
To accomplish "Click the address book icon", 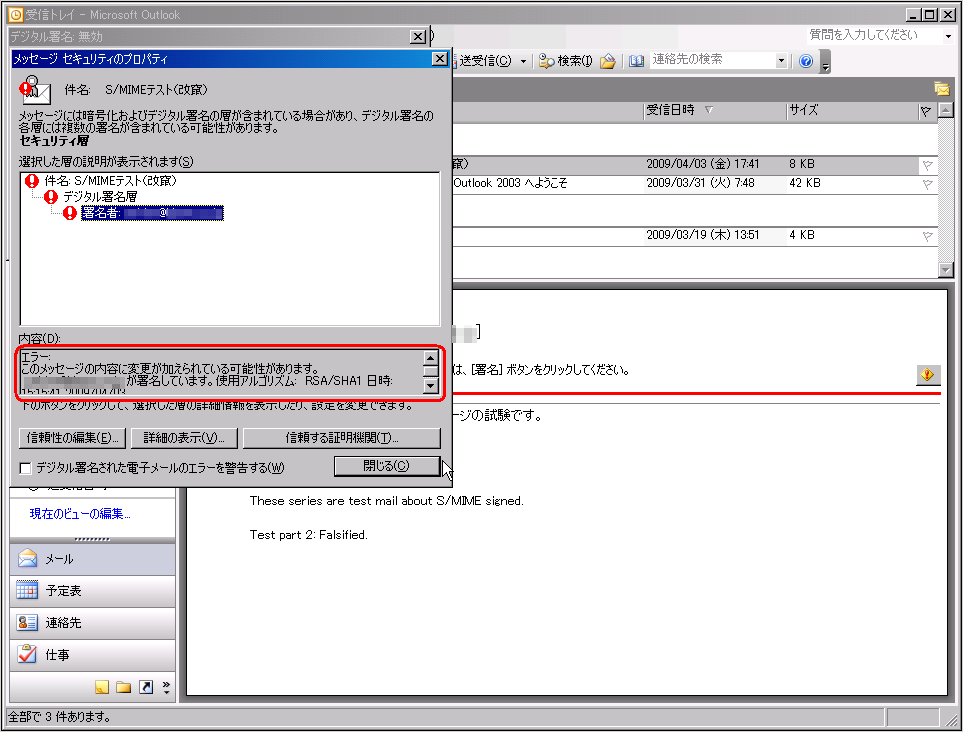I will (636, 61).
